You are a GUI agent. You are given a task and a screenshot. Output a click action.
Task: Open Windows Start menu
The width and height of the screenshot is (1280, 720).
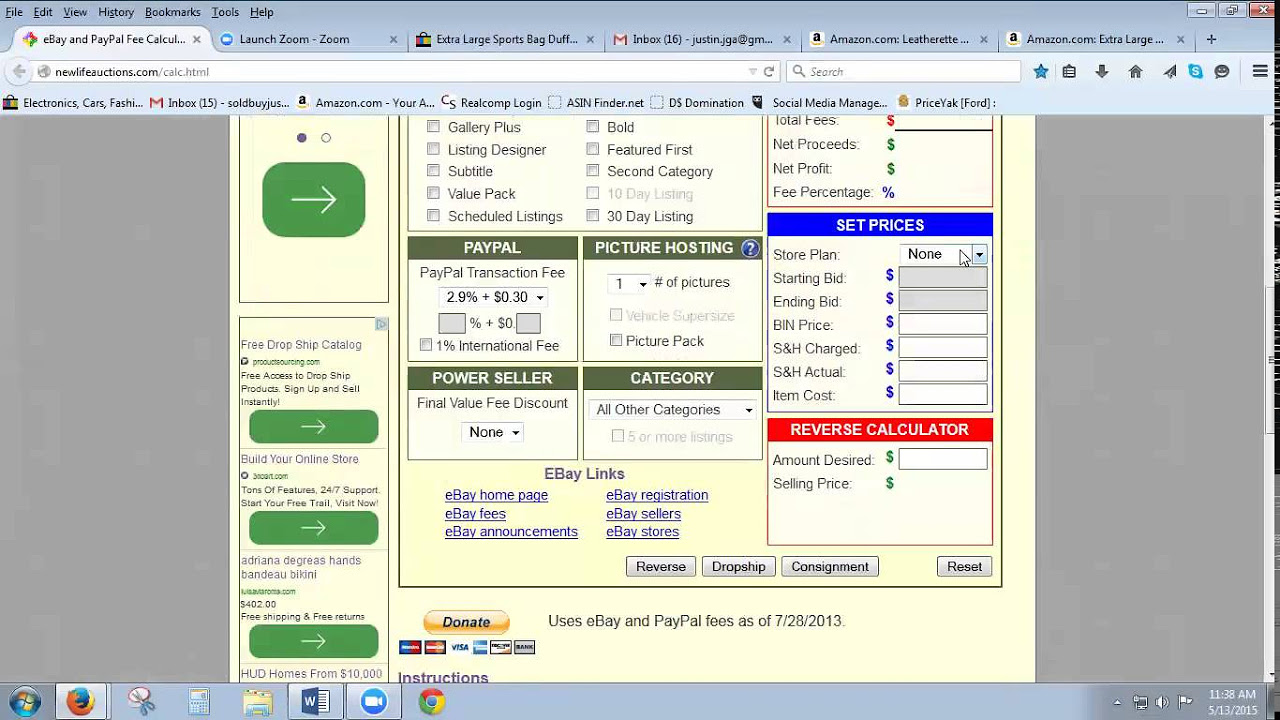click(25, 701)
